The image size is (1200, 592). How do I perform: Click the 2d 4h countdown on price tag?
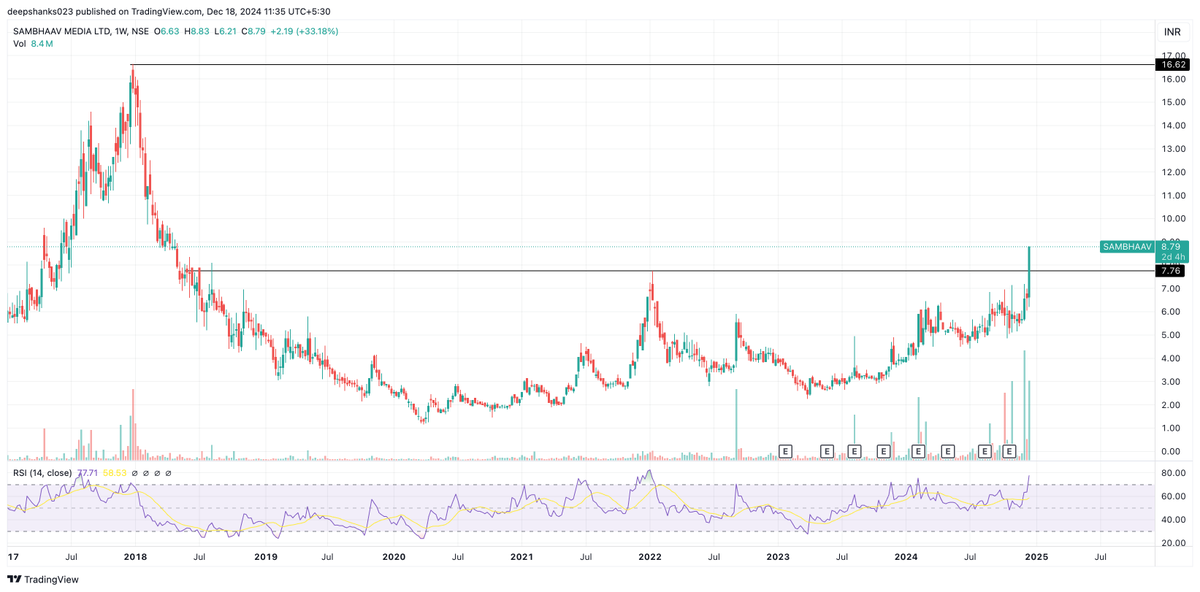click(1172, 257)
